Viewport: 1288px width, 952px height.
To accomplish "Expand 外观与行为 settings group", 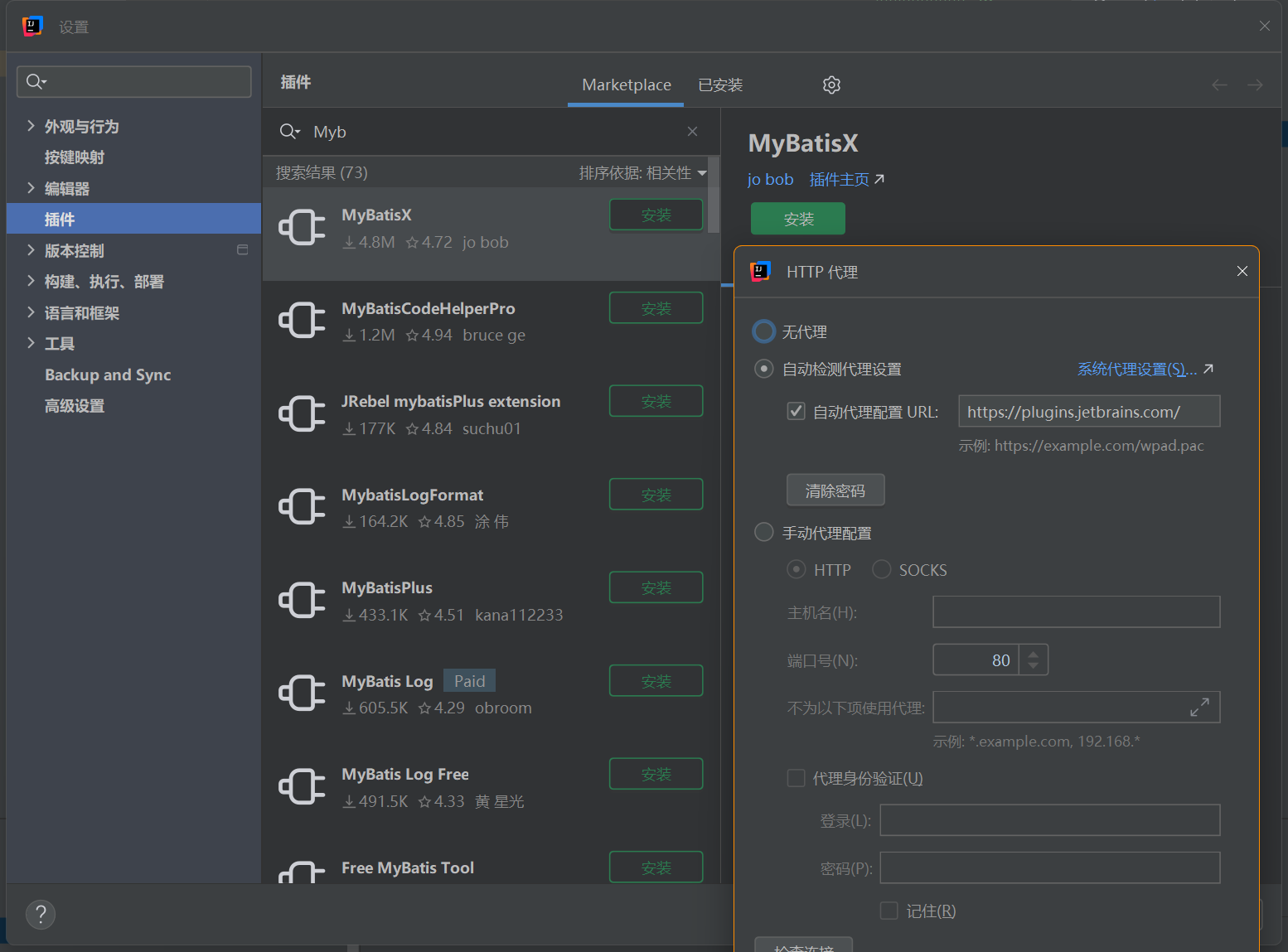I will 31,126.
